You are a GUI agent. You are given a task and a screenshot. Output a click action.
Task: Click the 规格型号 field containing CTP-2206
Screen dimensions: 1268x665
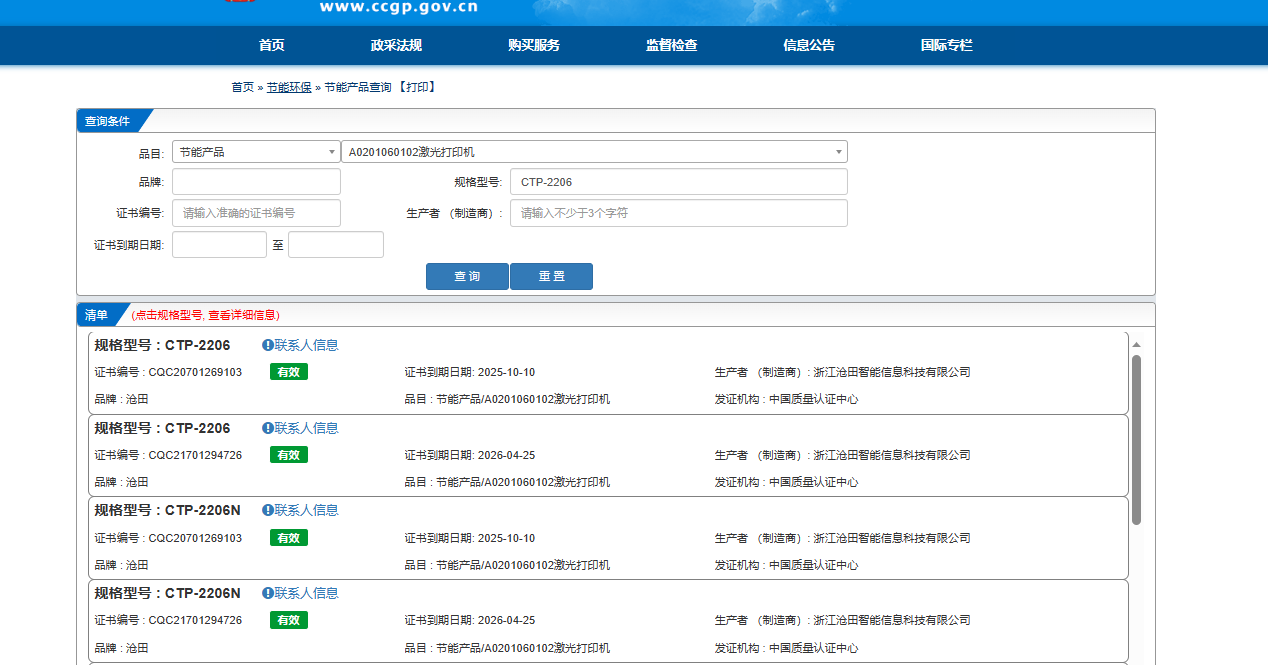coord(678,182)
